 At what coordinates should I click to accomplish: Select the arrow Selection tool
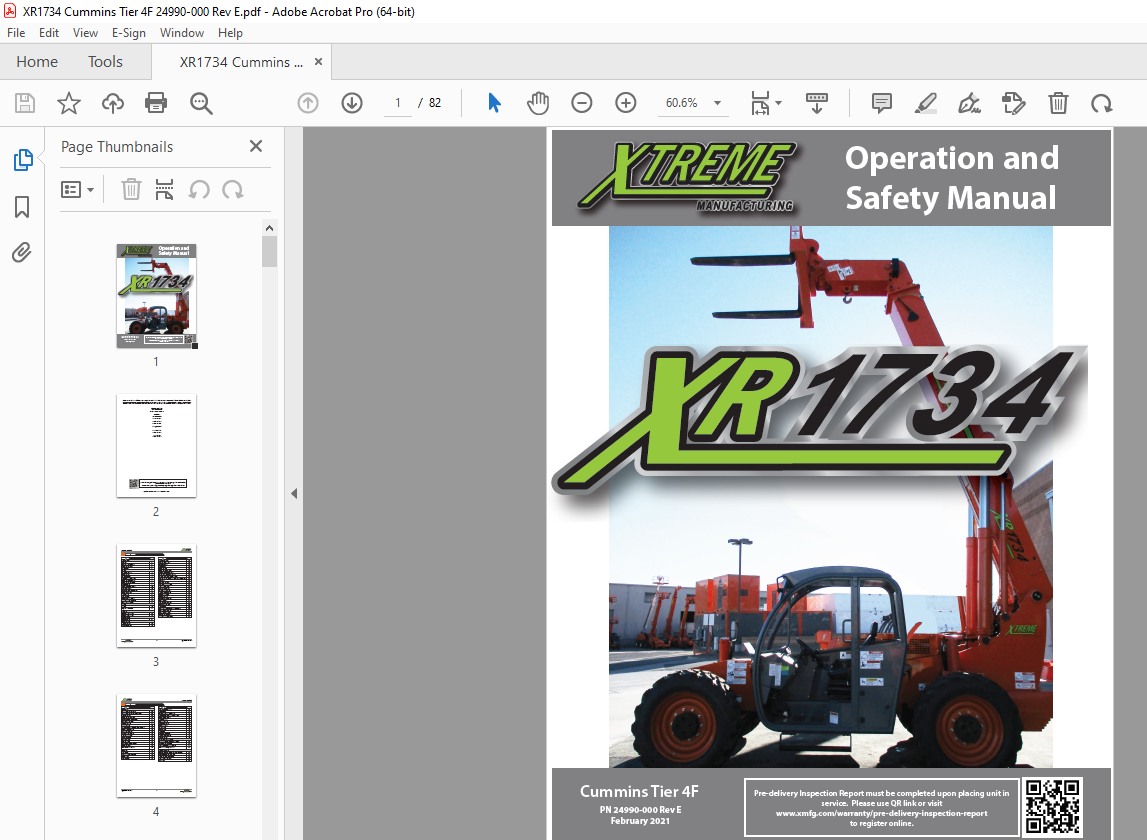494,103
